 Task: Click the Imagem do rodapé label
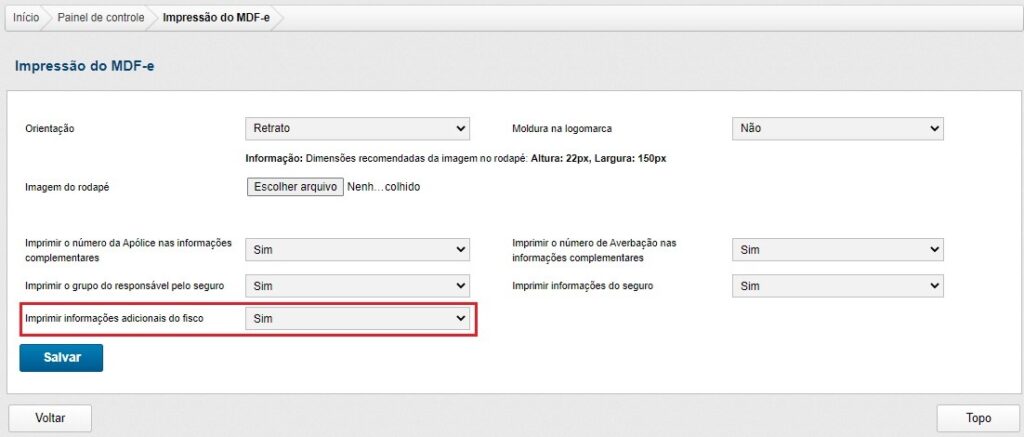pyautogui.click(x=66, y=187)
